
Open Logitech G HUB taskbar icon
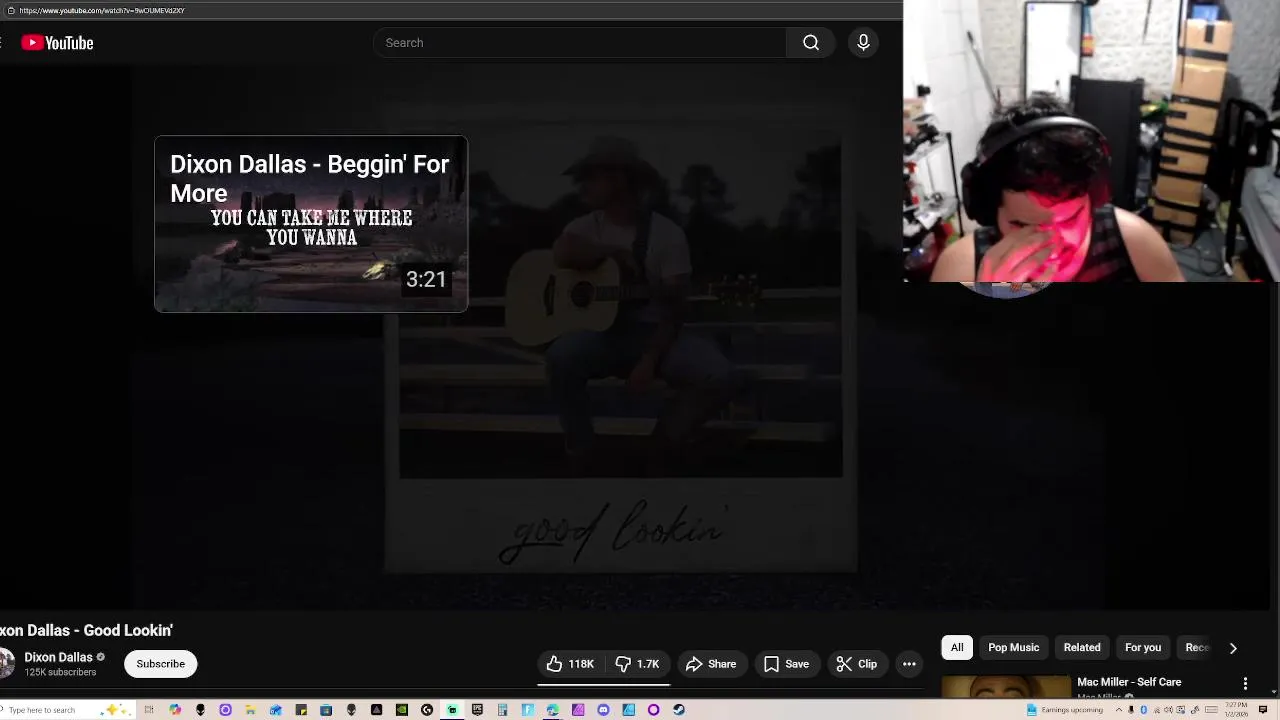(427, 710)
